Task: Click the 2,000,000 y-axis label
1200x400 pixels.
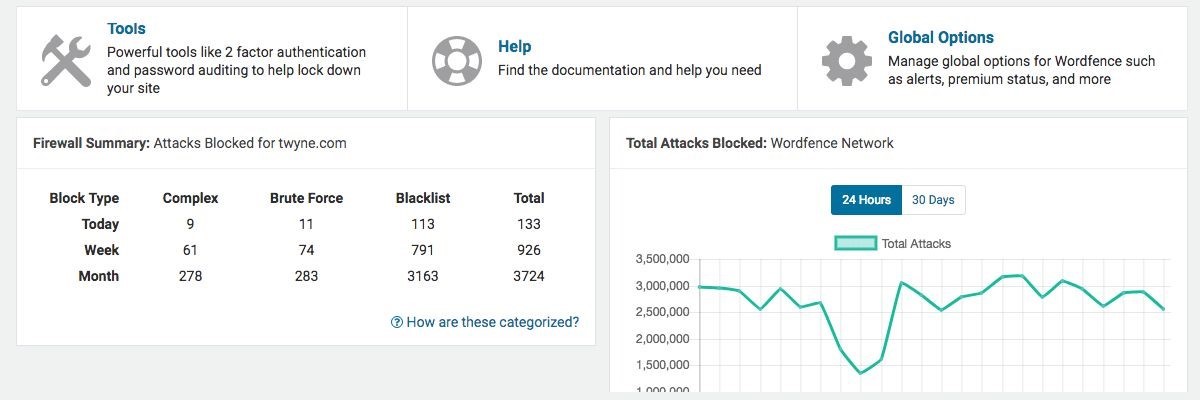Action: tap(661, 339)
